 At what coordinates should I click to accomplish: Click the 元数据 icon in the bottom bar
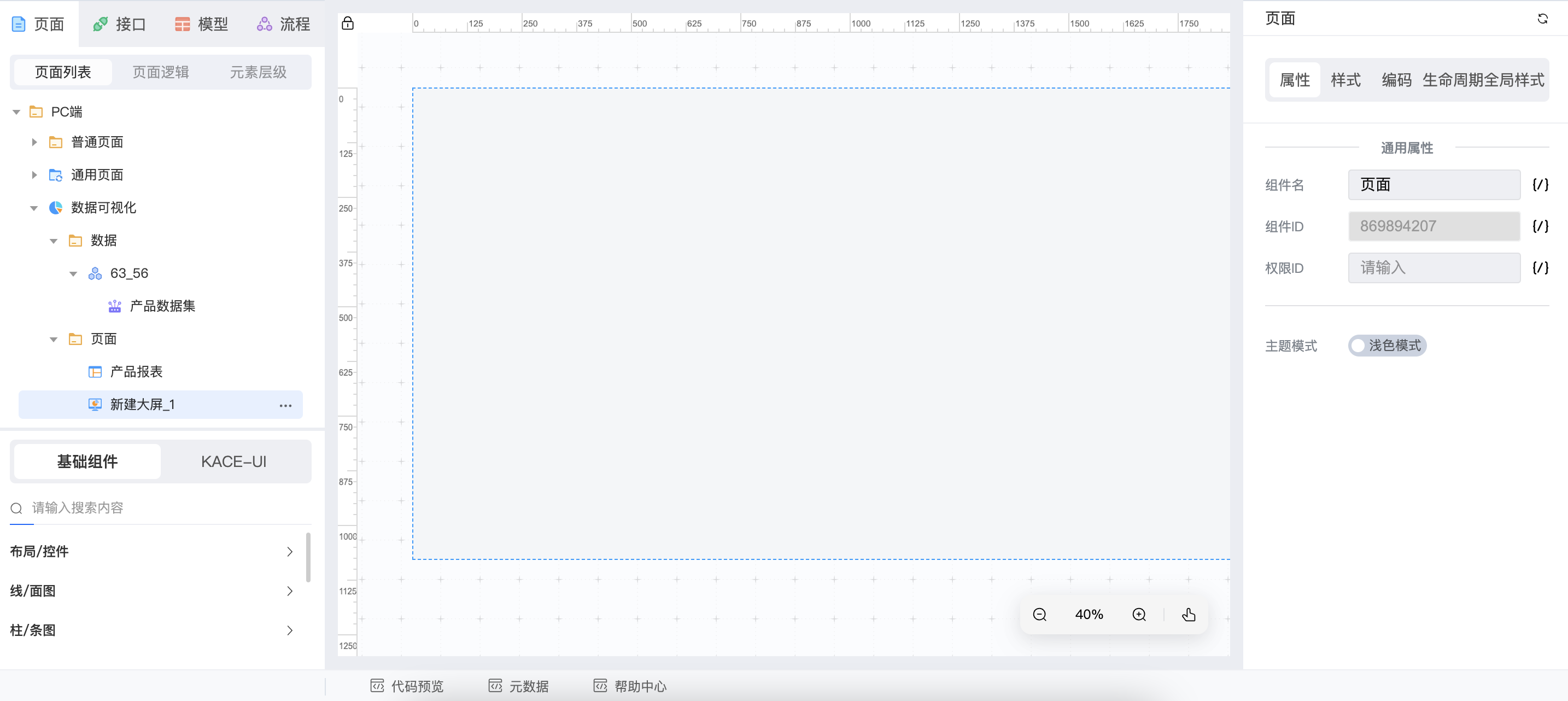tap(495, 686)
